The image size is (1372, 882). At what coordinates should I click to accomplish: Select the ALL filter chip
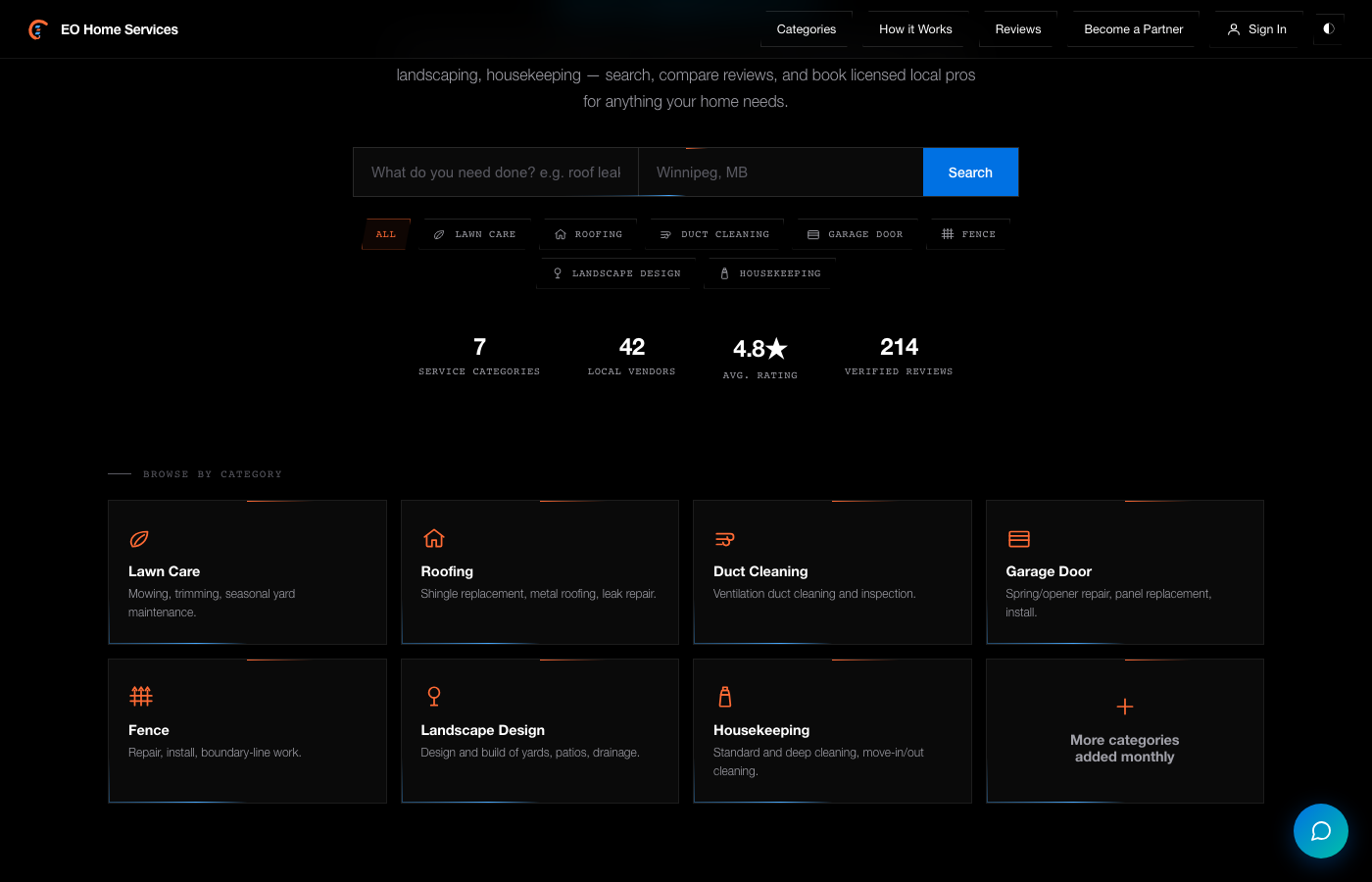(x=386, y=234)
